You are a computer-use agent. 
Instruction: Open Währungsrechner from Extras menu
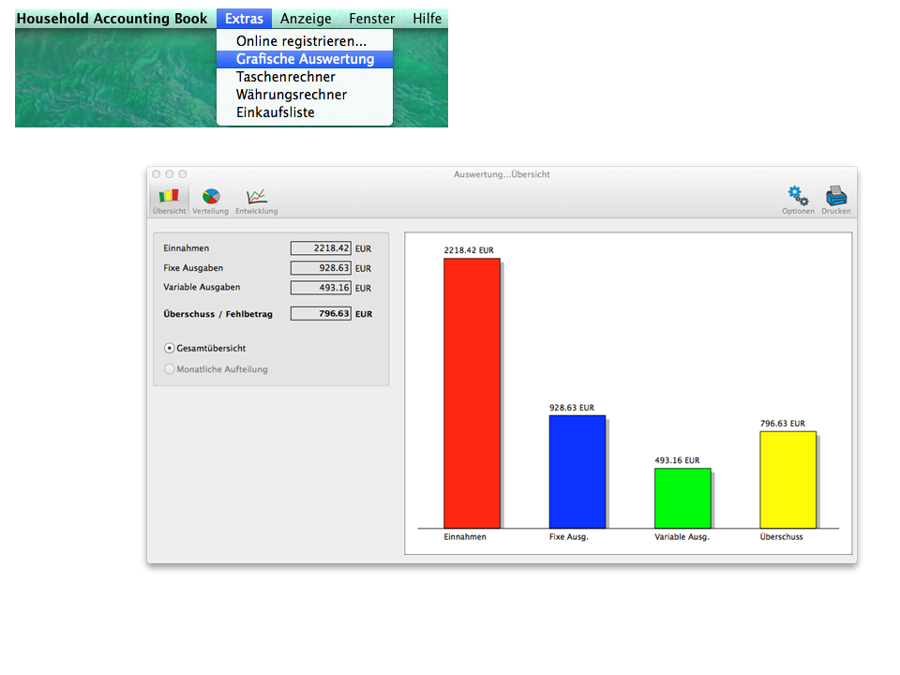click(291, 95)
